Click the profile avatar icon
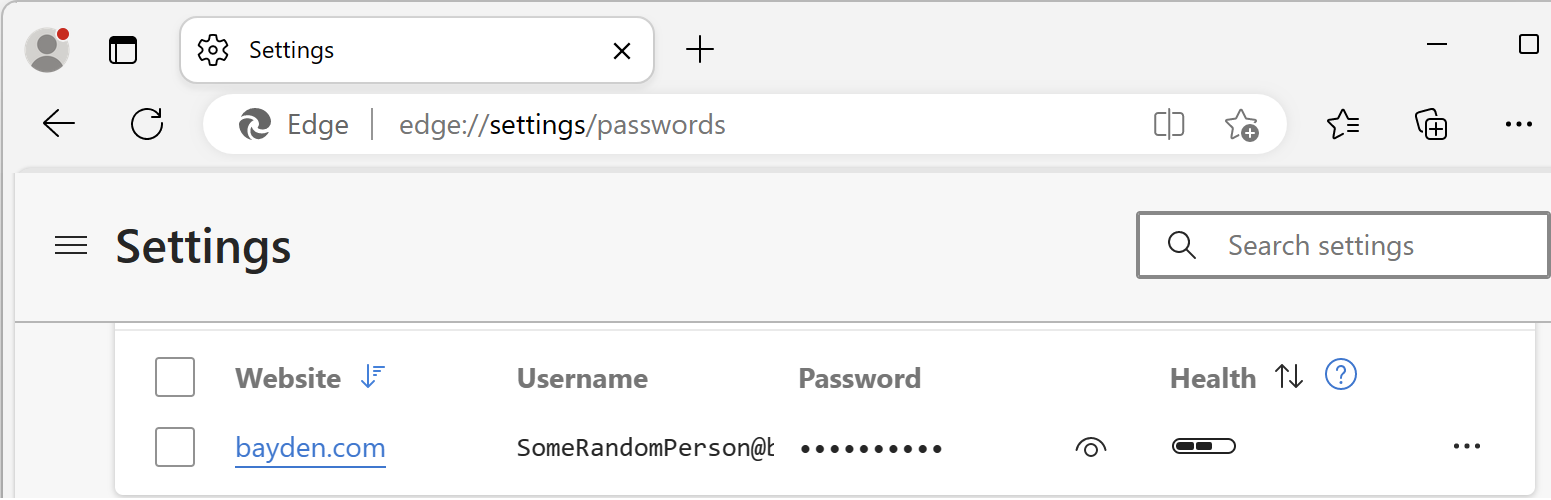The height and width of the screenshot is (500, 1551). [47, 49]
